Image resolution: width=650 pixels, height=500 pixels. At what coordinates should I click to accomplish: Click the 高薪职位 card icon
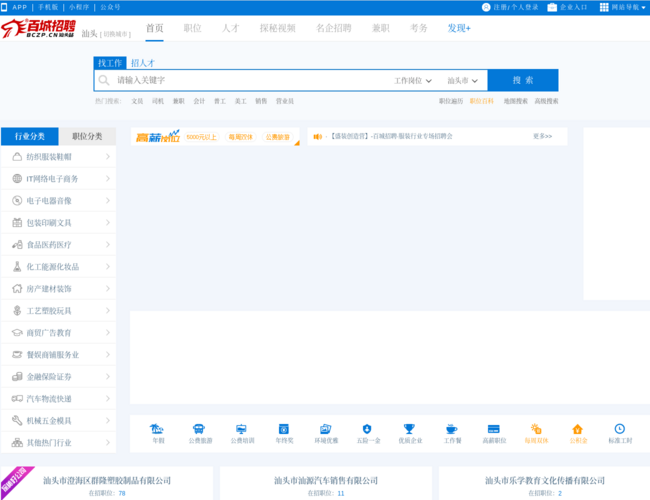click(x=494, y=429)
